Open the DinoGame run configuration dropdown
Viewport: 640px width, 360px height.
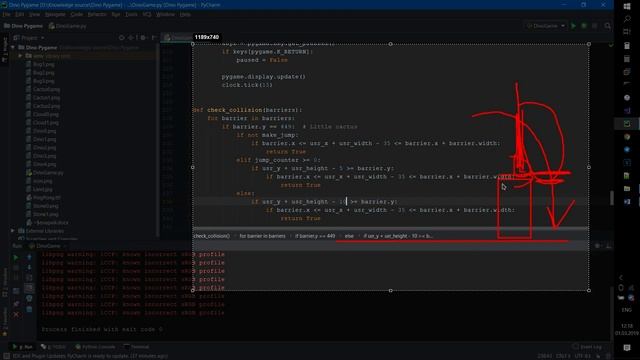click(546, 26)
